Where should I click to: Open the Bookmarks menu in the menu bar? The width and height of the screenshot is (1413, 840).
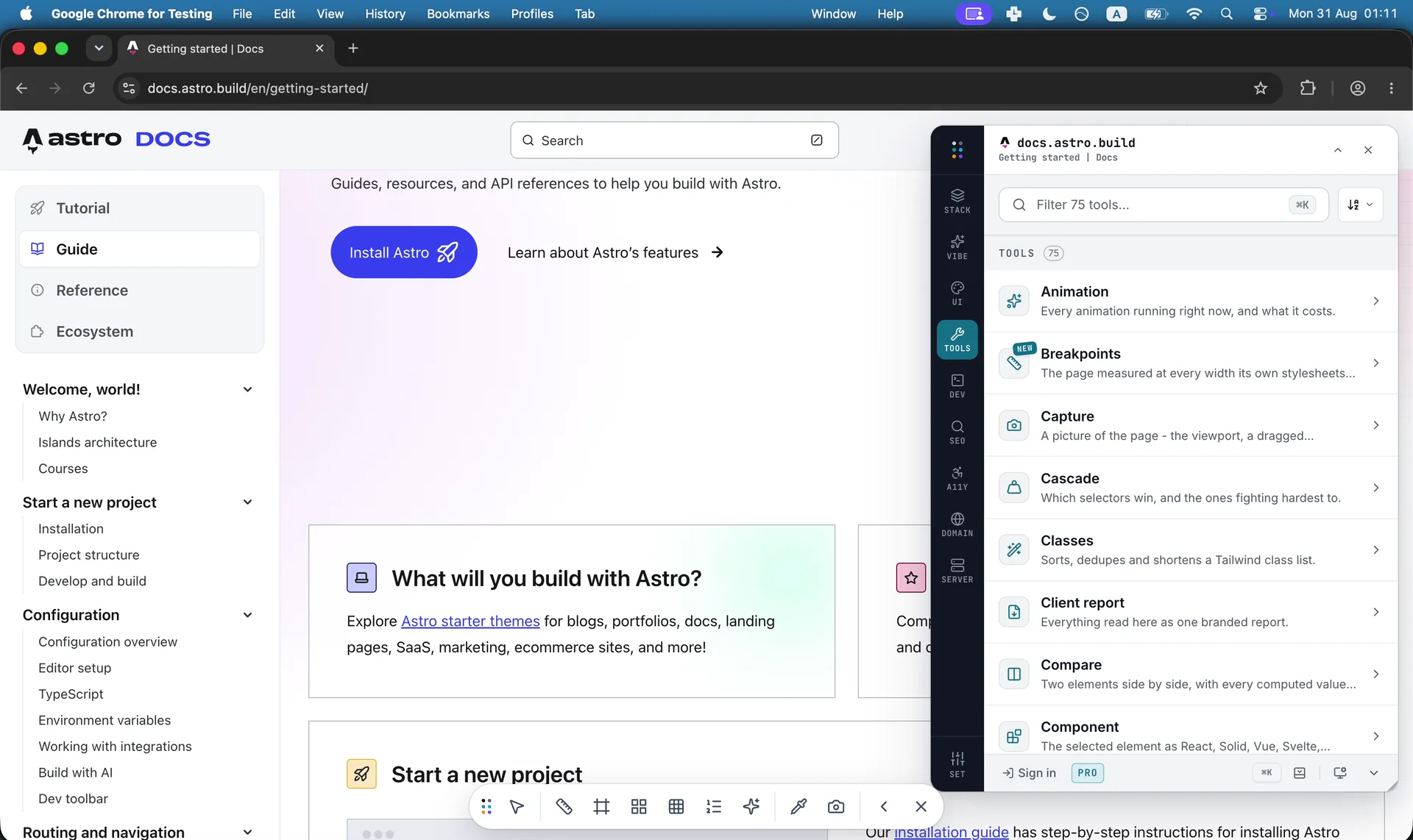click(458, 14)
